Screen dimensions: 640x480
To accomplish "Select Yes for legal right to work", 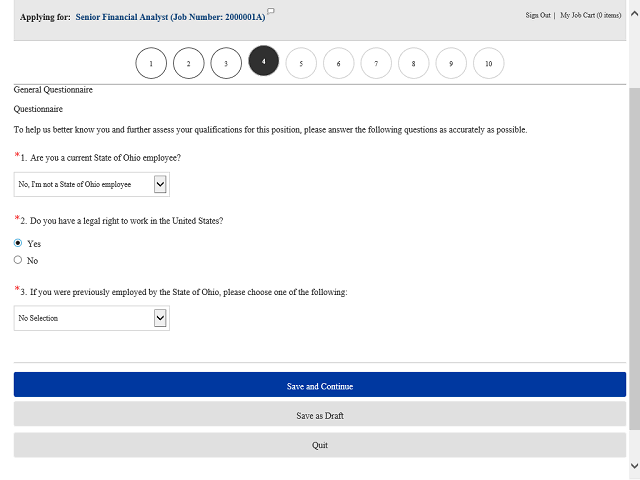I will (x=18, y=243).
